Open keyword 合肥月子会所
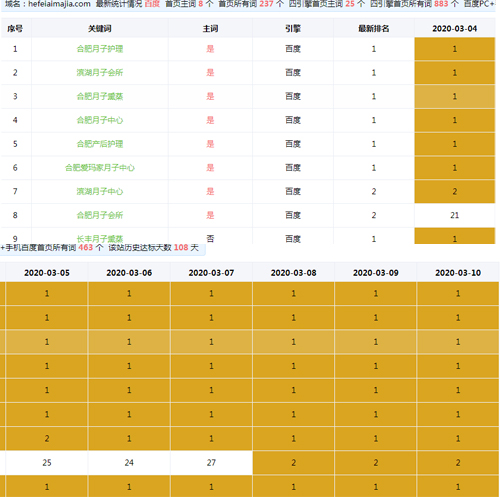This screenshot has width=500, height=497. 100,215
